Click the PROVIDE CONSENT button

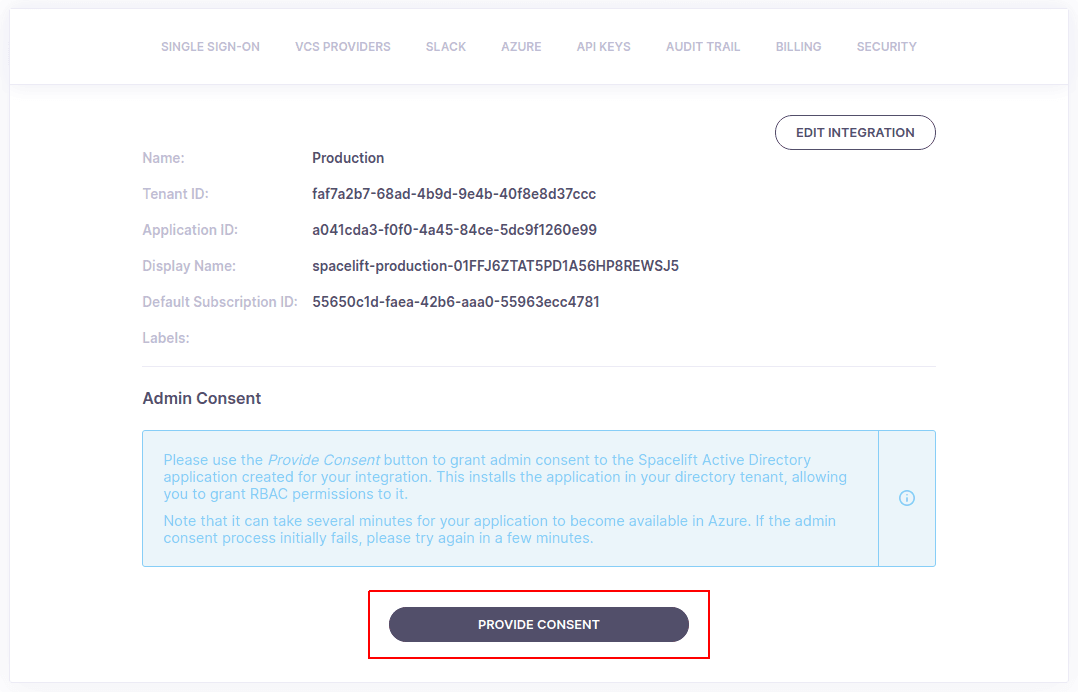coord(539,624)
